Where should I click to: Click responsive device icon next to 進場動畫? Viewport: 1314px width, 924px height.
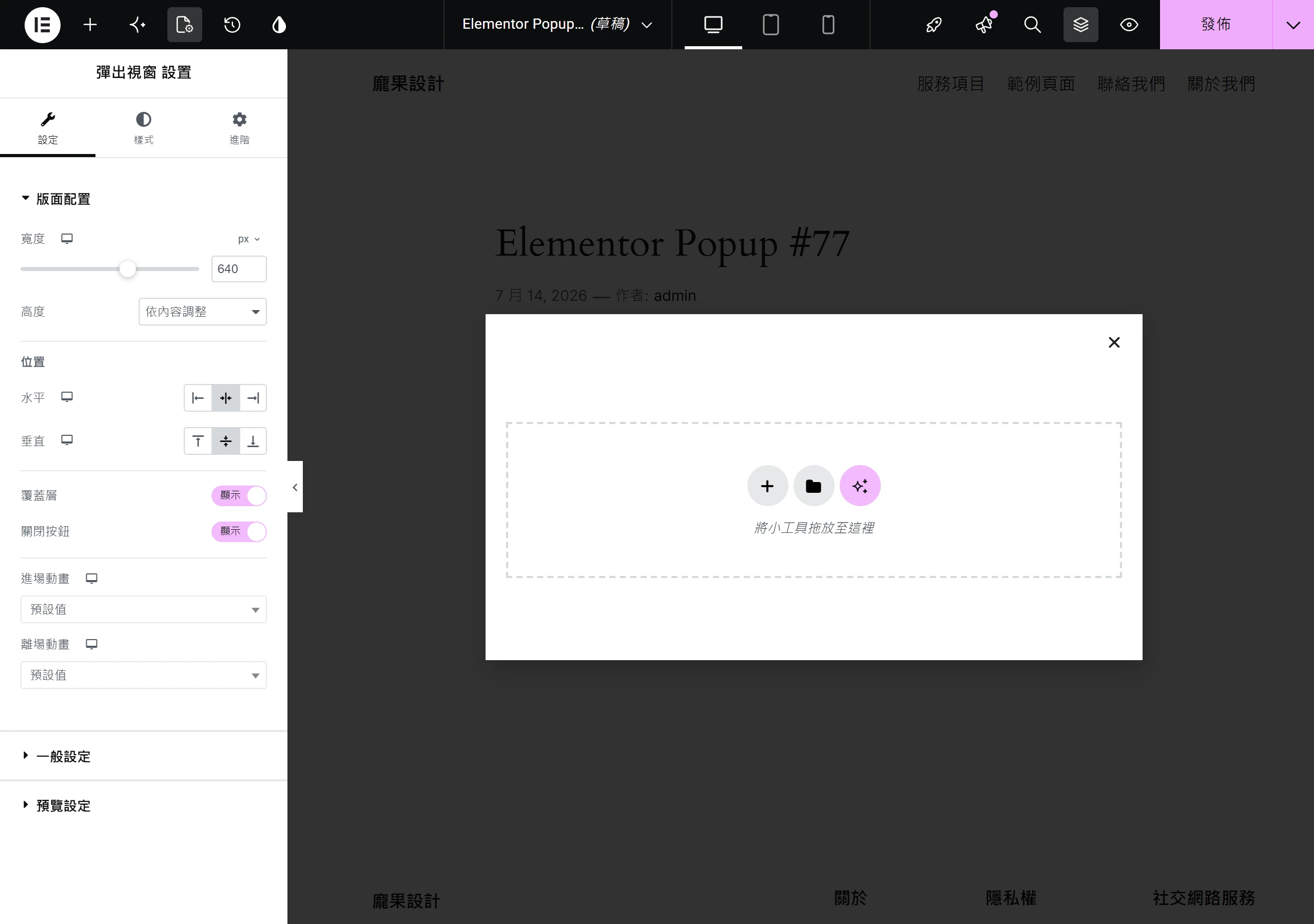pyautogui.click(x=91, y=579)
